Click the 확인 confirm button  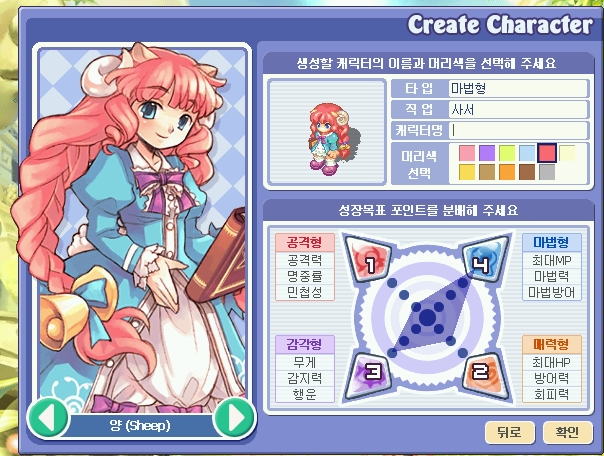(x=567, y=432)
